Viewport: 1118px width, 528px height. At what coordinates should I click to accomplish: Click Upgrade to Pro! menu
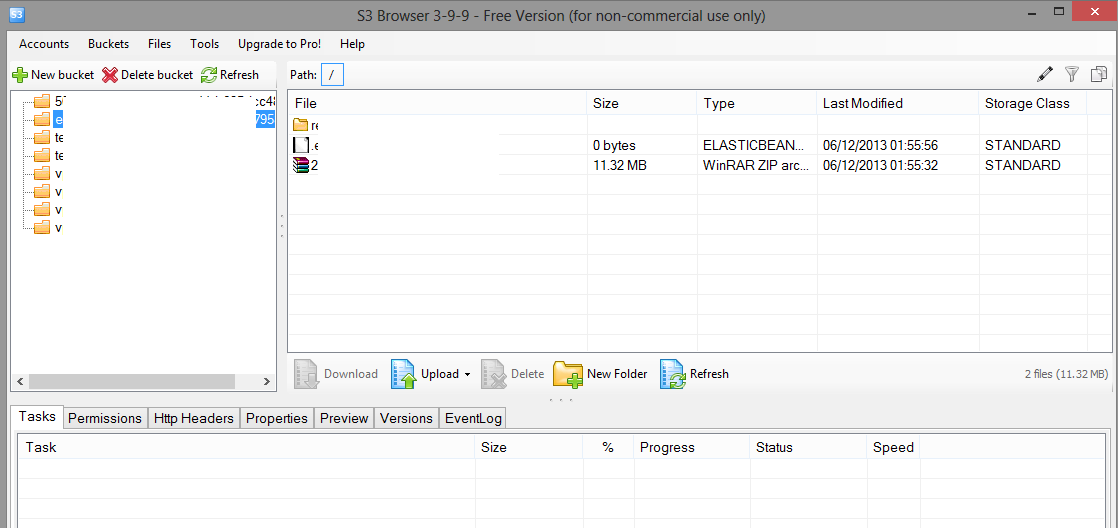click(280, 43)
